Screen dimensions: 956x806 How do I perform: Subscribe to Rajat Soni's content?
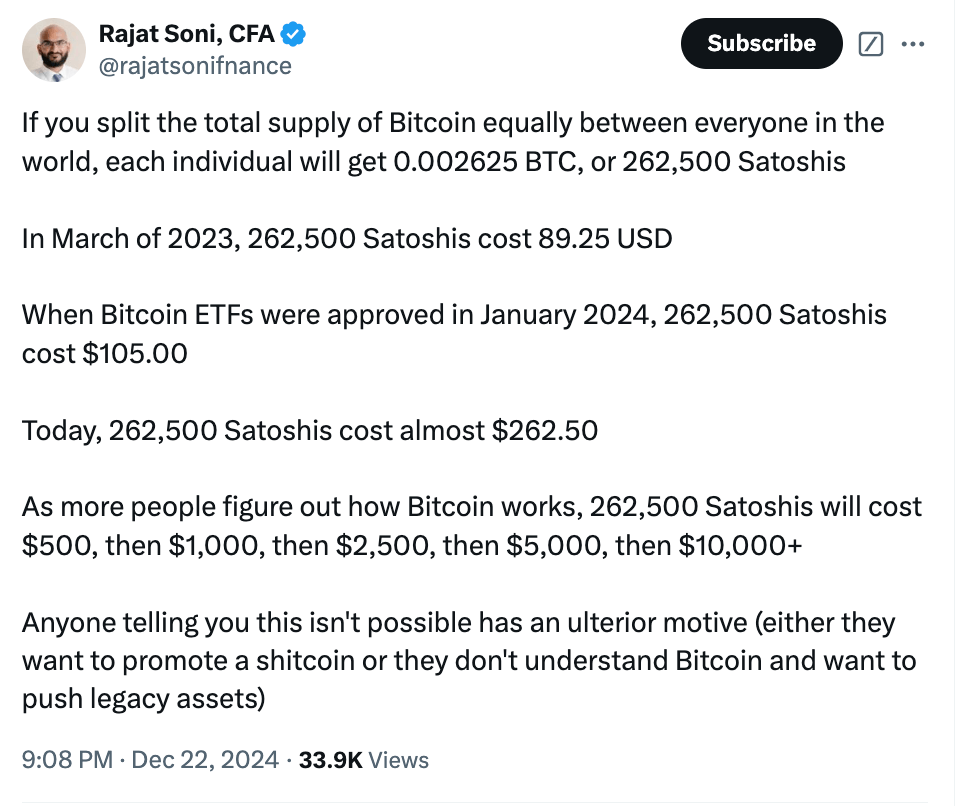pos(761,44)
